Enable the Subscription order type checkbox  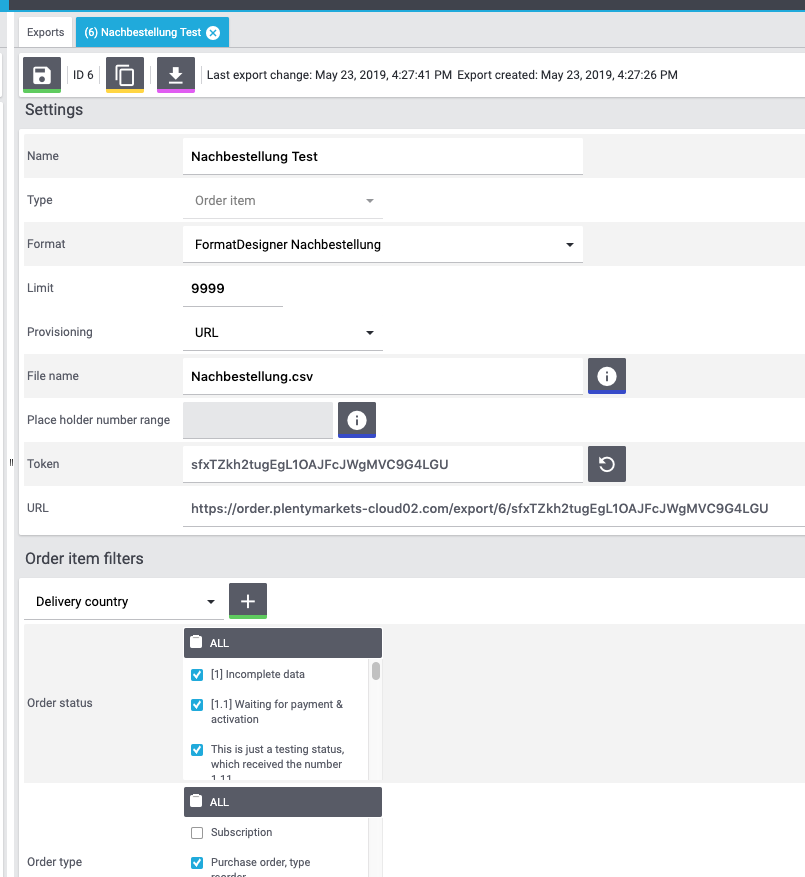pyautogui.click(x=197, y=833)
